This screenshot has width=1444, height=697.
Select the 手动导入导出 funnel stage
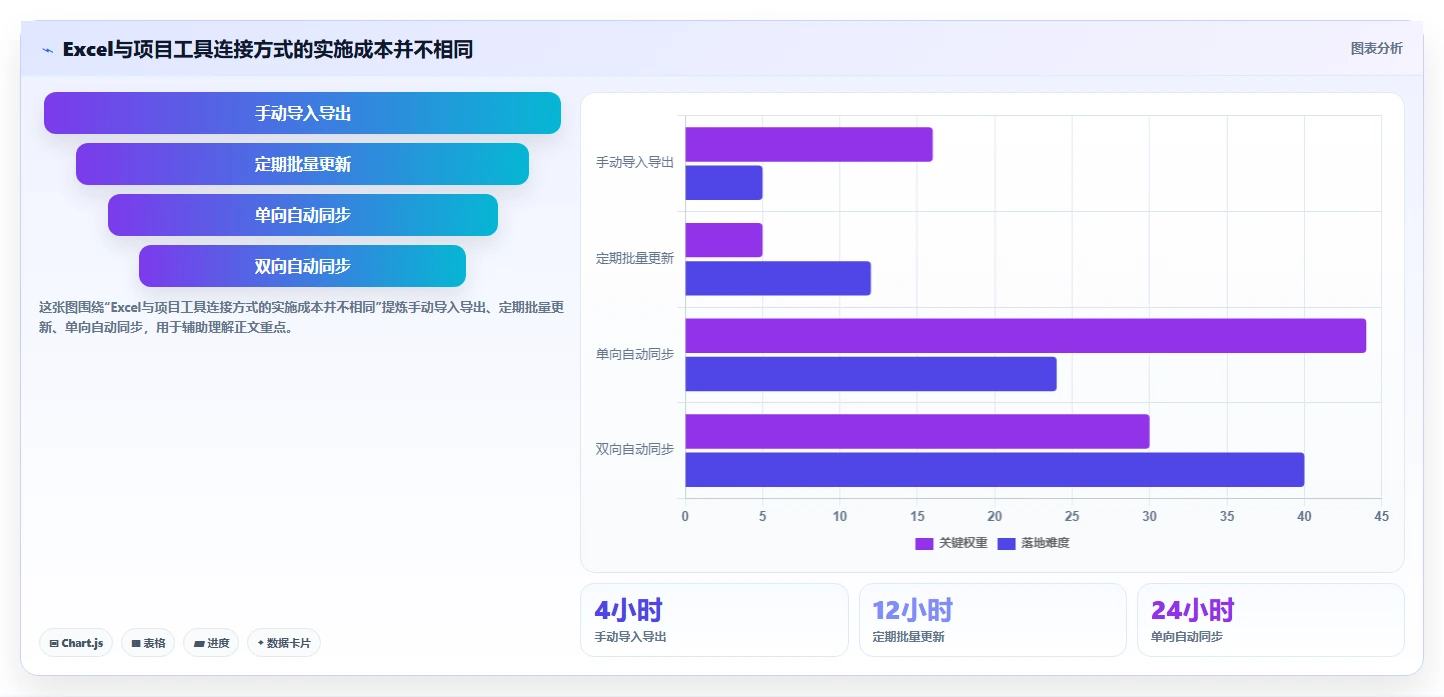pos(302,113)
